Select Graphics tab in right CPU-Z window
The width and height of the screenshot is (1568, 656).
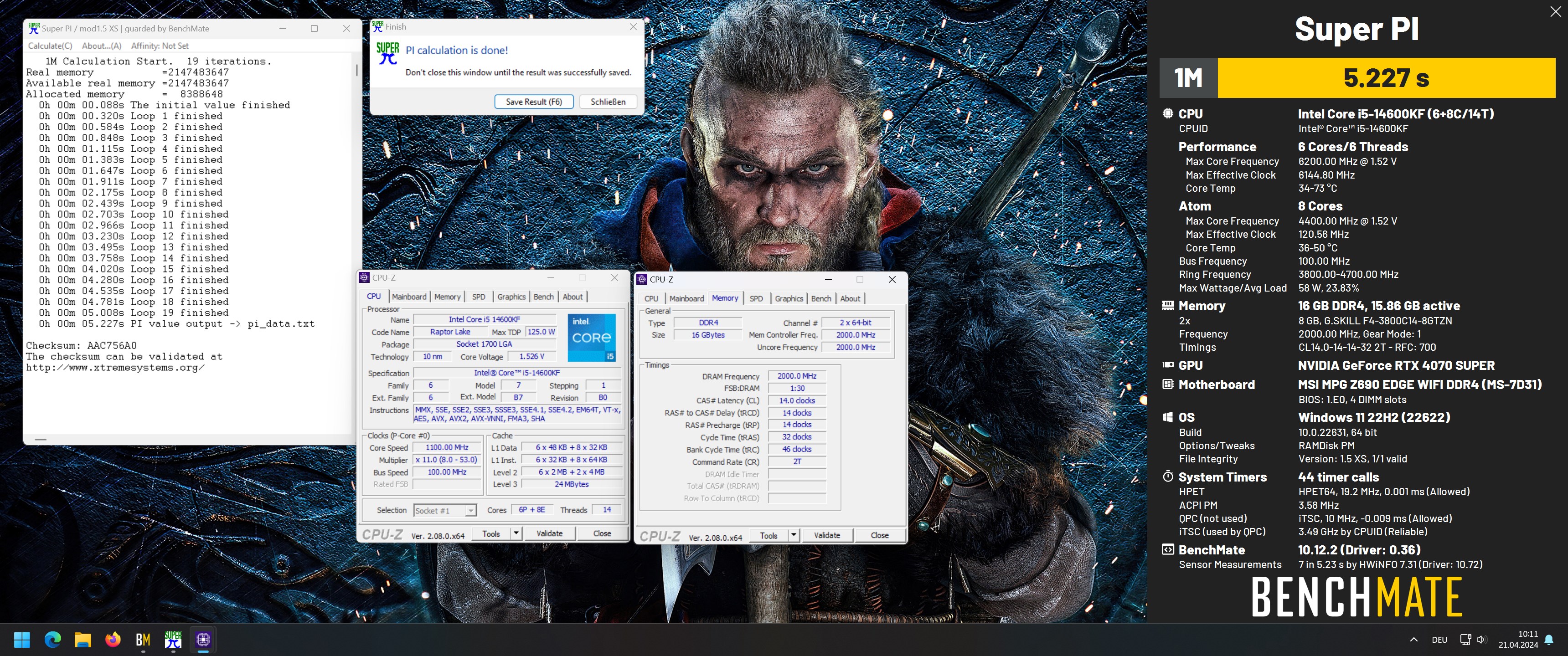click(789, 298)
